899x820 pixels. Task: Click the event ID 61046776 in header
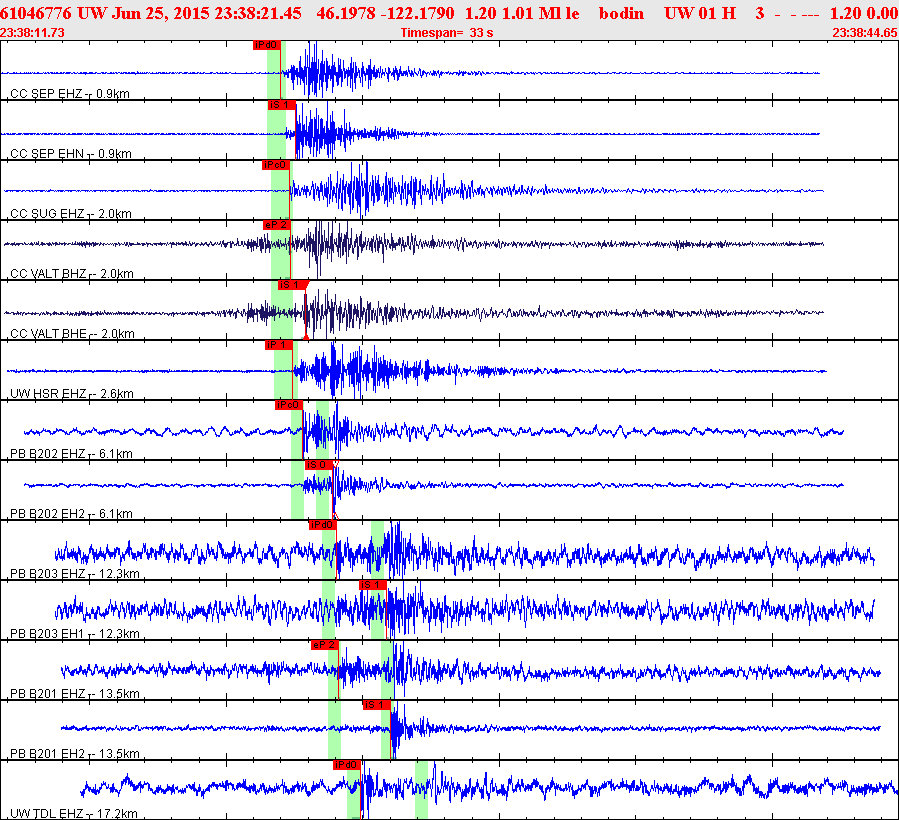(x=36, y=13)
